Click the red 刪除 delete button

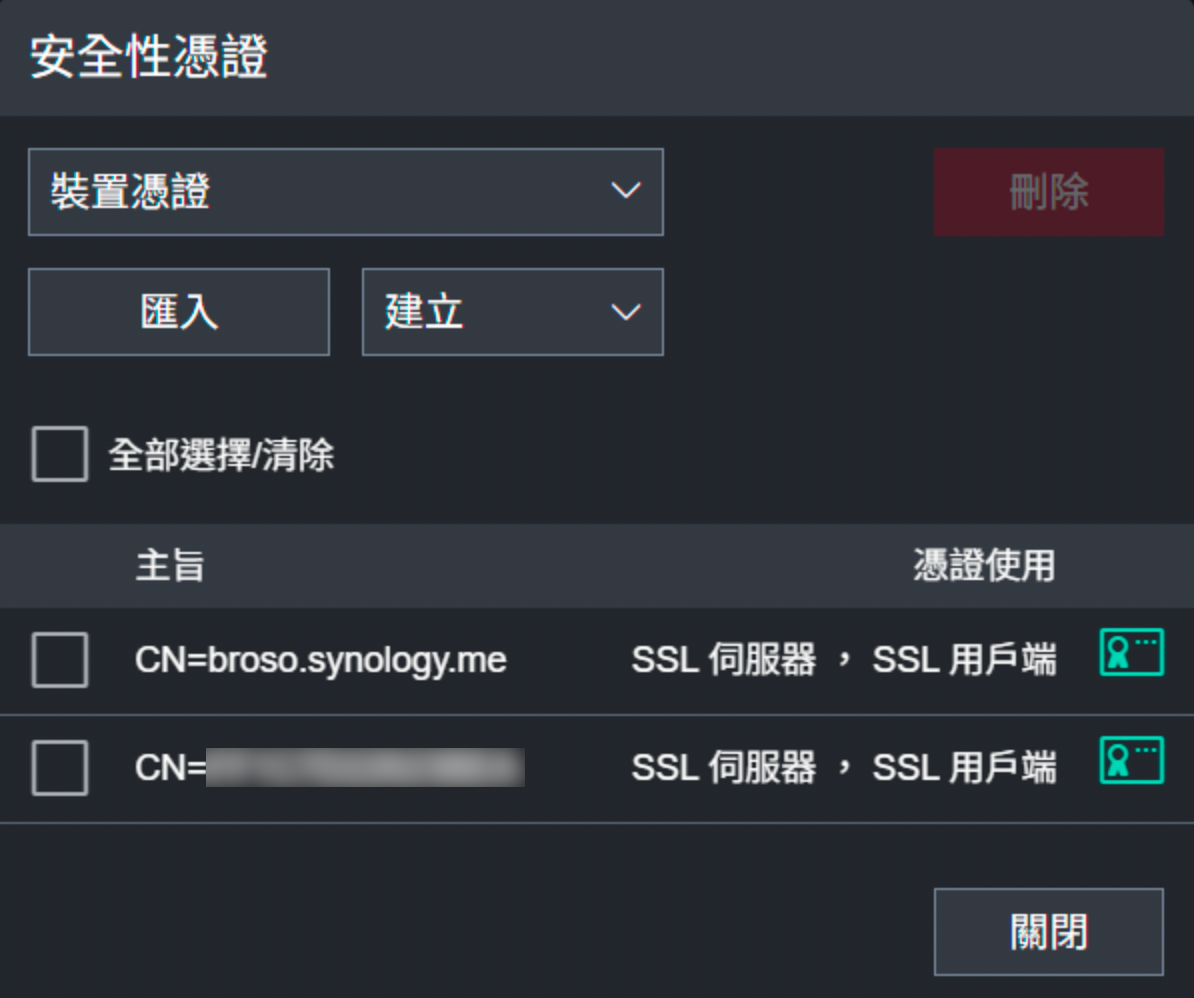1048,192
